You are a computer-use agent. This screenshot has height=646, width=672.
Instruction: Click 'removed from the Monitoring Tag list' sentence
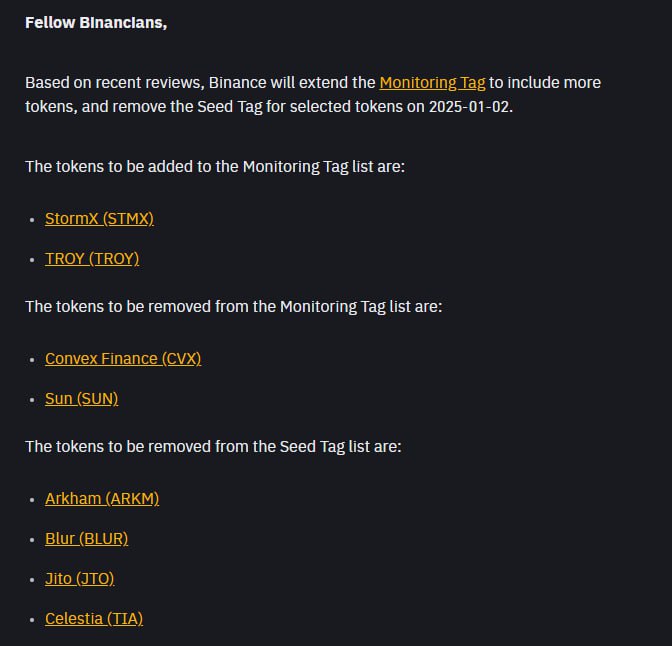click(234, 307)
